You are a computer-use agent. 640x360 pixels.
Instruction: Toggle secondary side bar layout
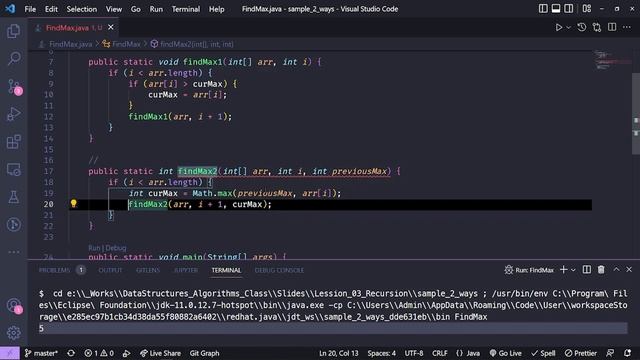(568, 9)
